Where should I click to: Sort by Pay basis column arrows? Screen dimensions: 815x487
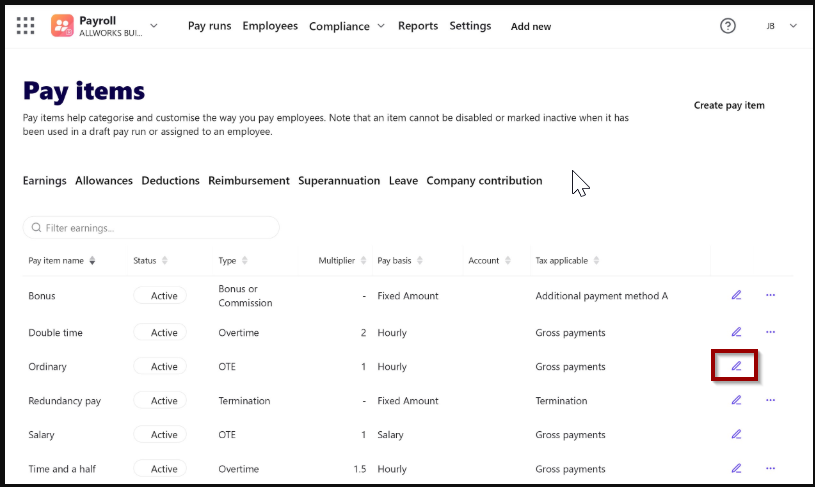point(419,260)
